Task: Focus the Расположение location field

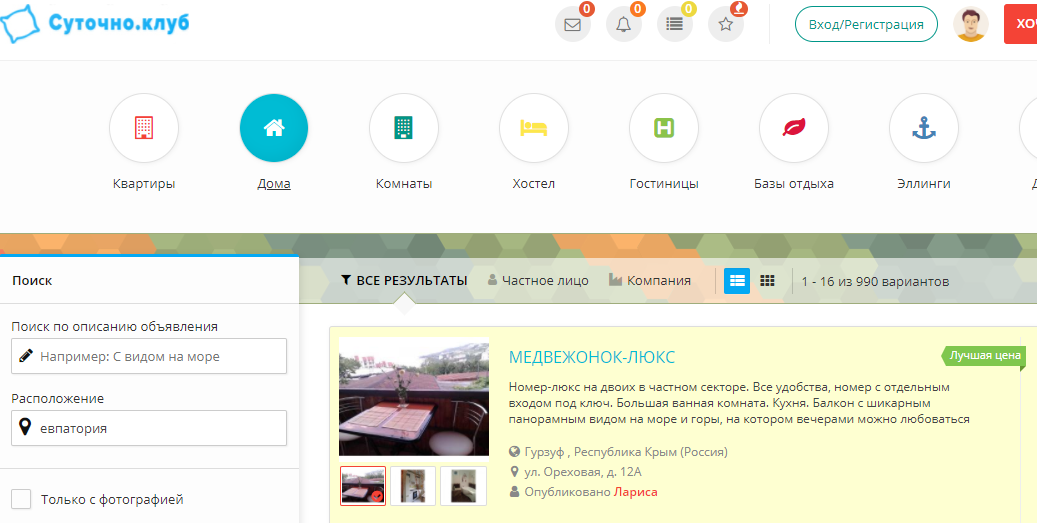Action: tap(149, 428)
